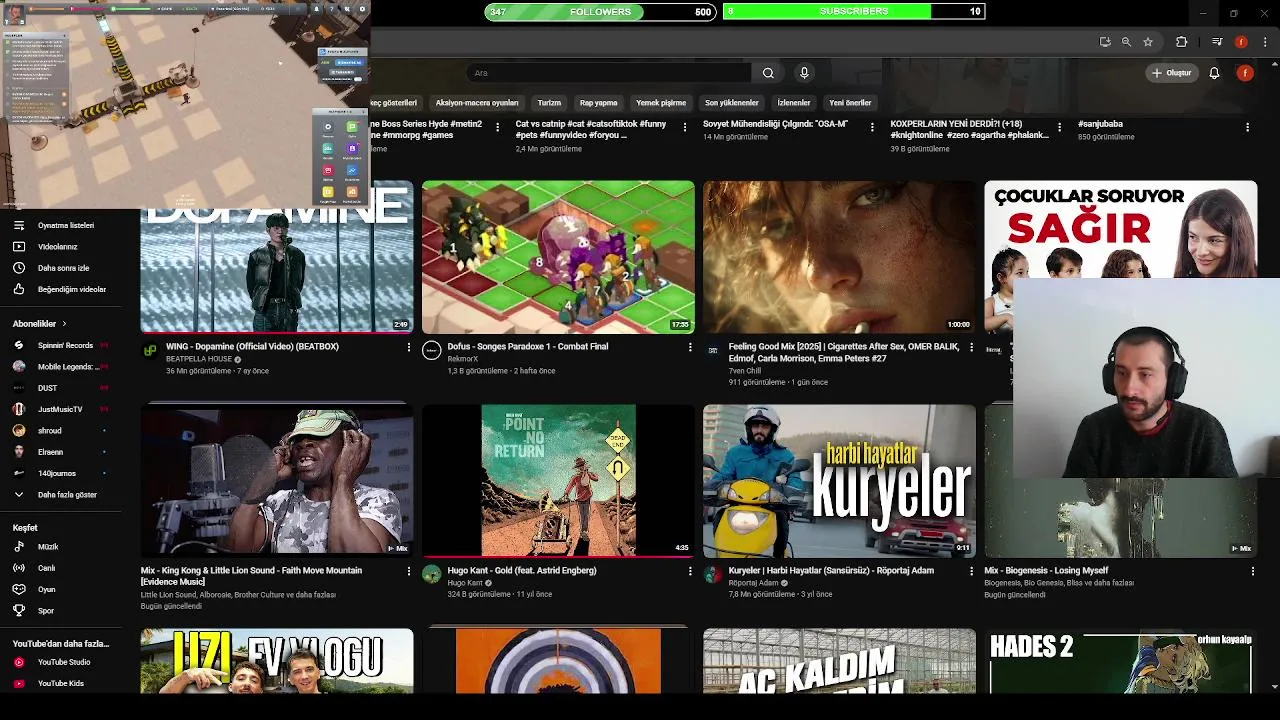The width and height of the screenshot is (1280, 720).
Task: Click the search magnifier button
Action: coord(768,73)
